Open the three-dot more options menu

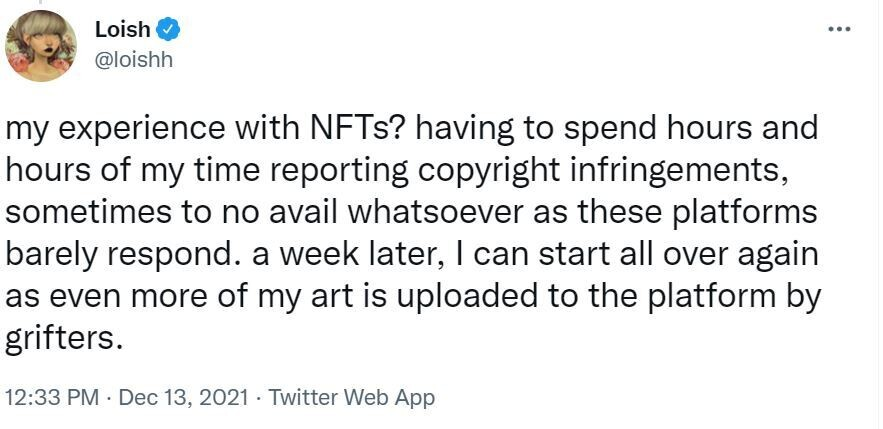coord(839,29)
